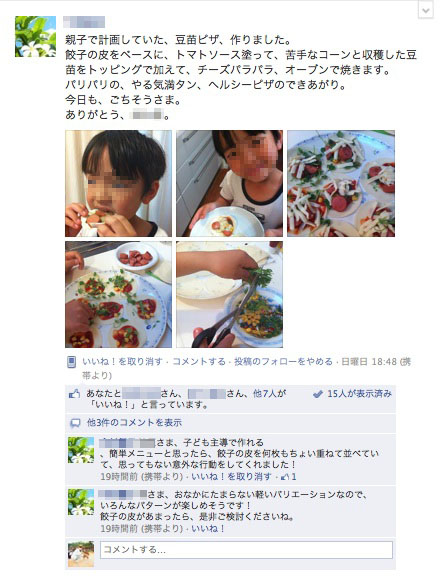Click the thumbs-up icon in likes summary
This screenshot has width=441, height=579.
[x=75, y=394]
